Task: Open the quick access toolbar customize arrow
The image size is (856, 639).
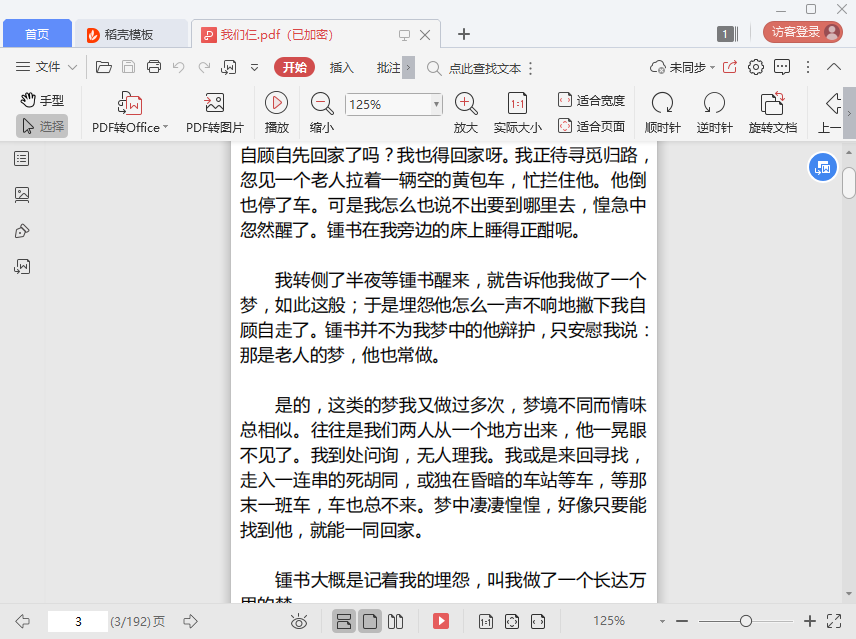Action: [254, 68]
